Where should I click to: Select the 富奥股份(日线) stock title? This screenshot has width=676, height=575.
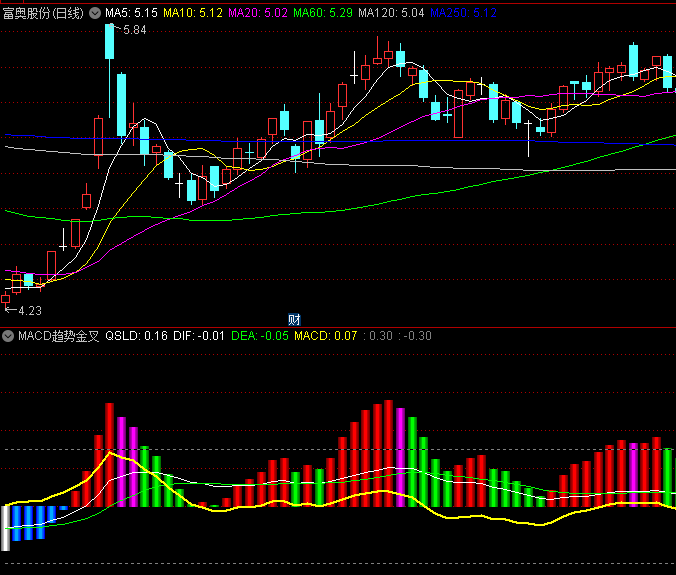click(43, 13)
